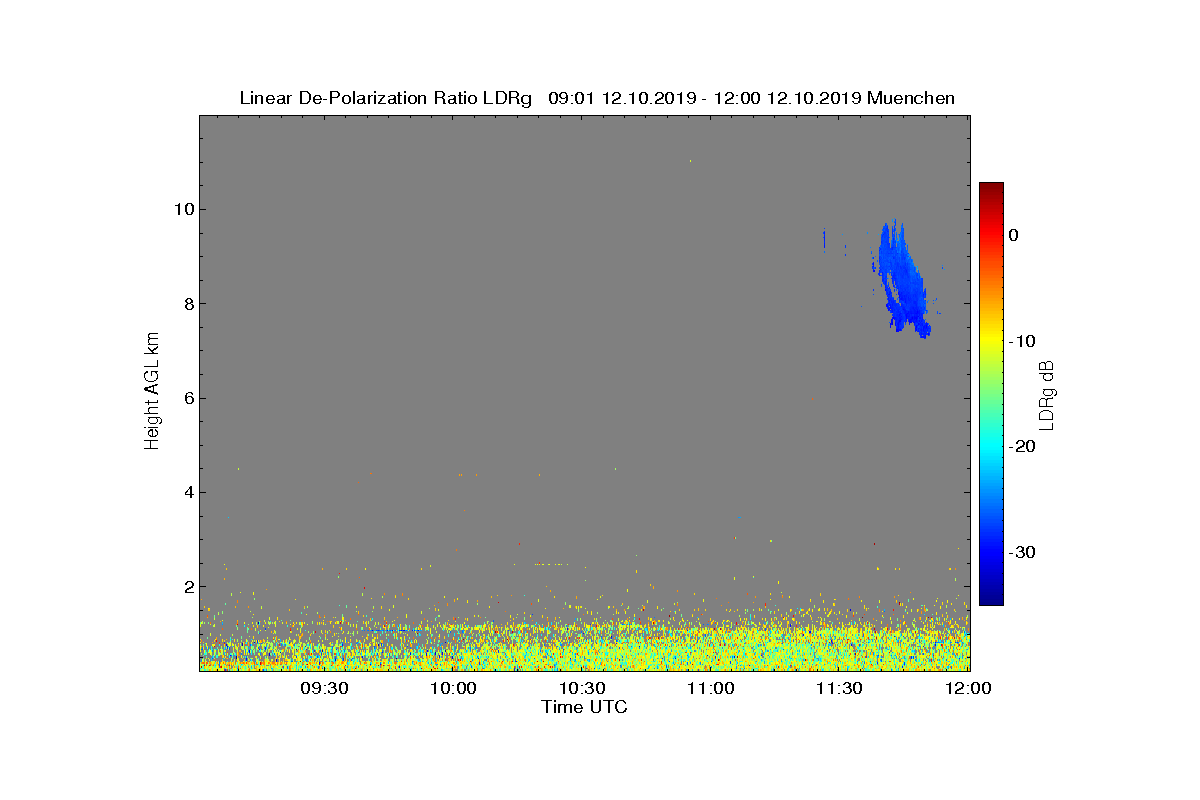Click the 10:30 time tick label
The image size is (1200, 800).
coord(582,688)
